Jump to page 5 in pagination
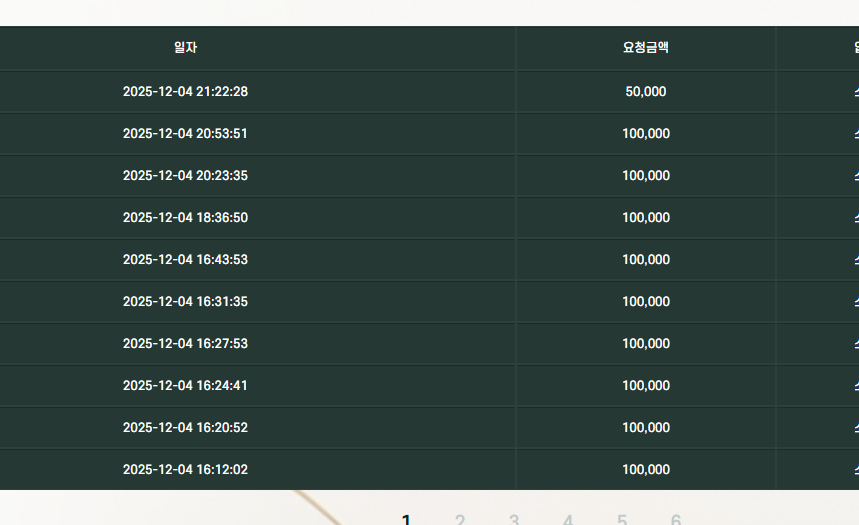859x525 pixels. coord(622,519)
